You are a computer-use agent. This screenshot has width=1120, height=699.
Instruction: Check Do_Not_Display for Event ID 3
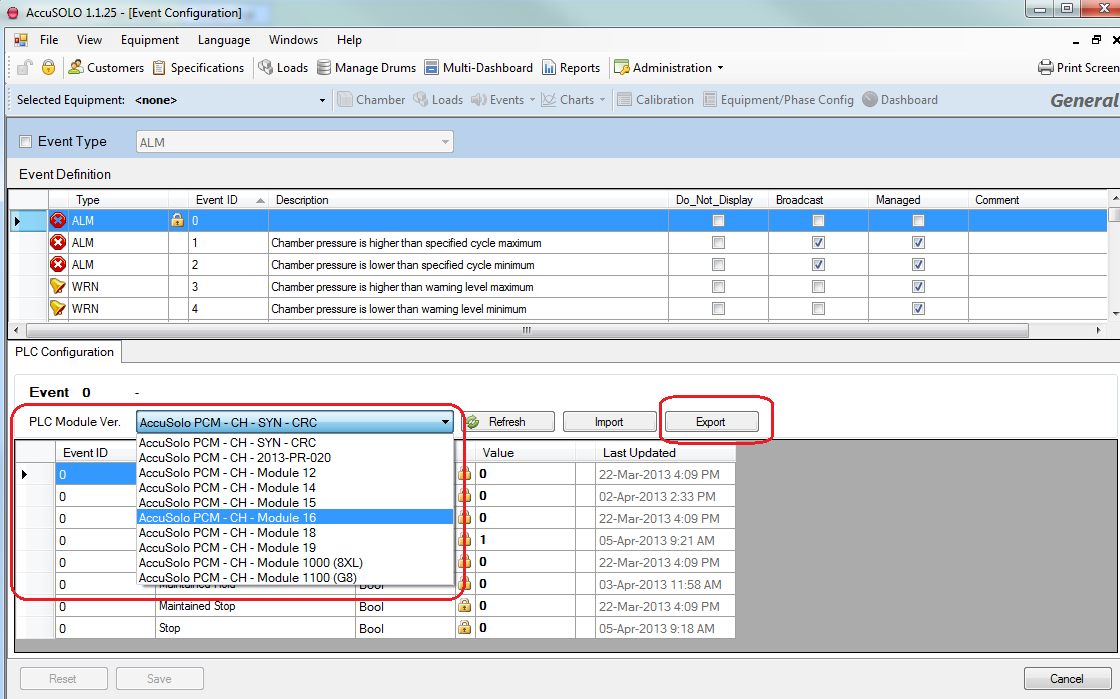pyautogui.click(x=718, y=287)
